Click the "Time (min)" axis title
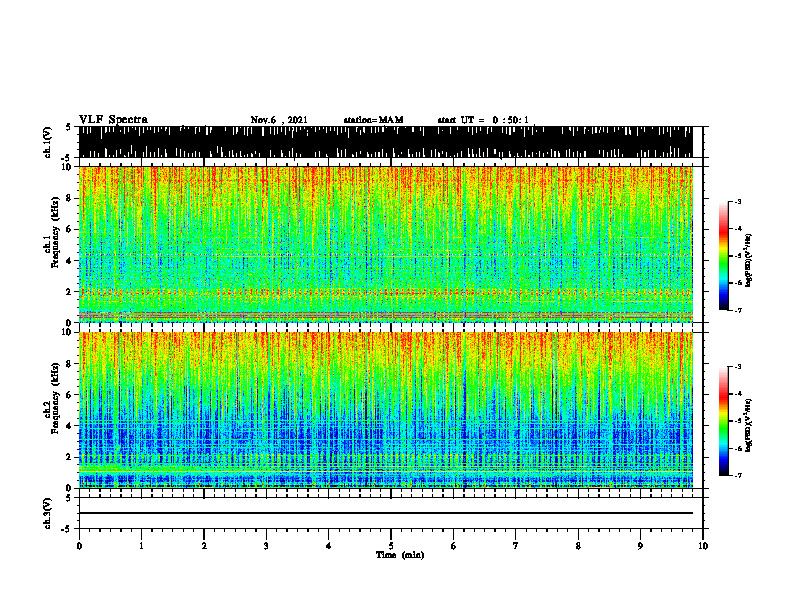The image size is (792, 612). pos(400,555)
